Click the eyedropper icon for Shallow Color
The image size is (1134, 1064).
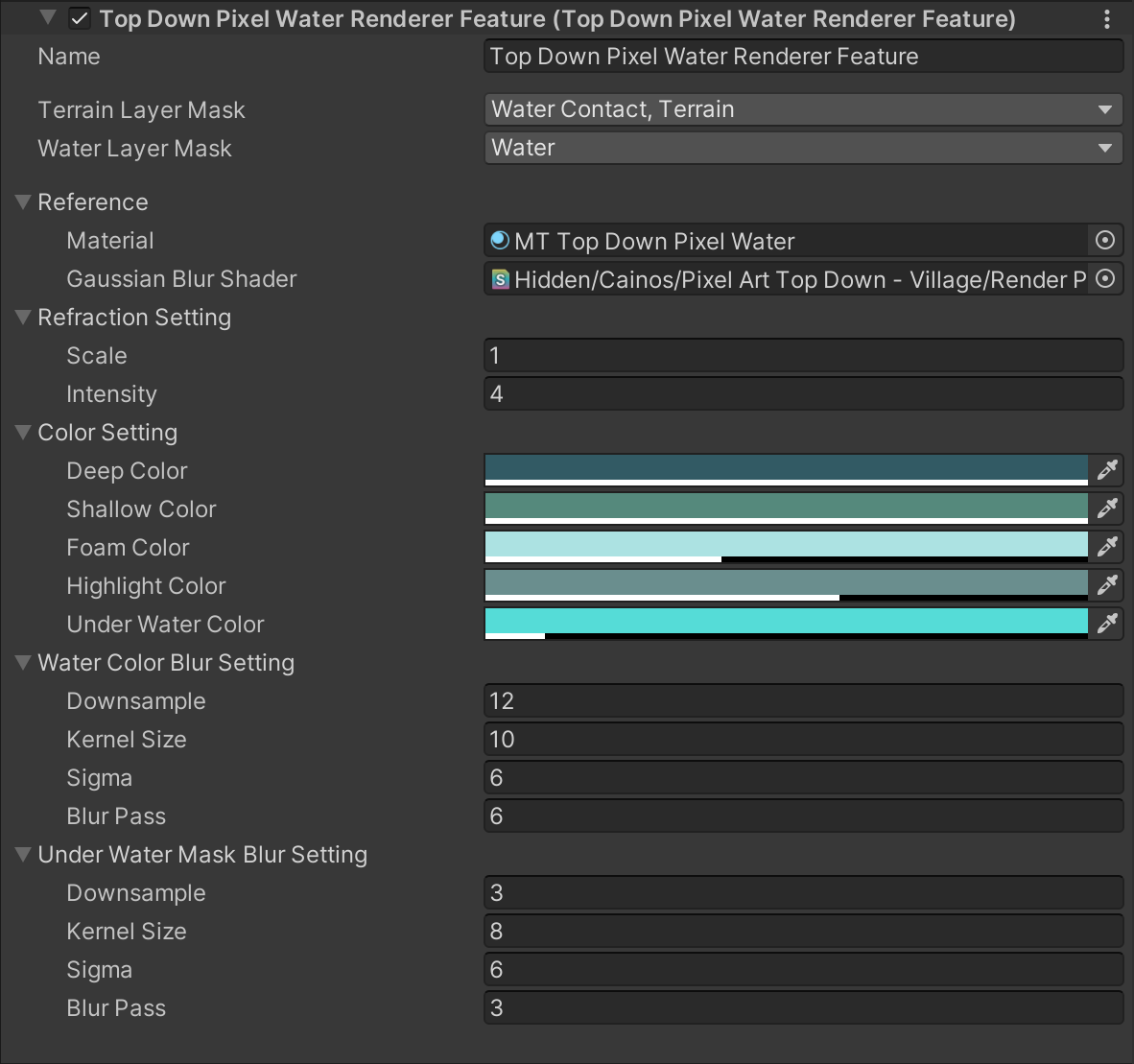1107,508
